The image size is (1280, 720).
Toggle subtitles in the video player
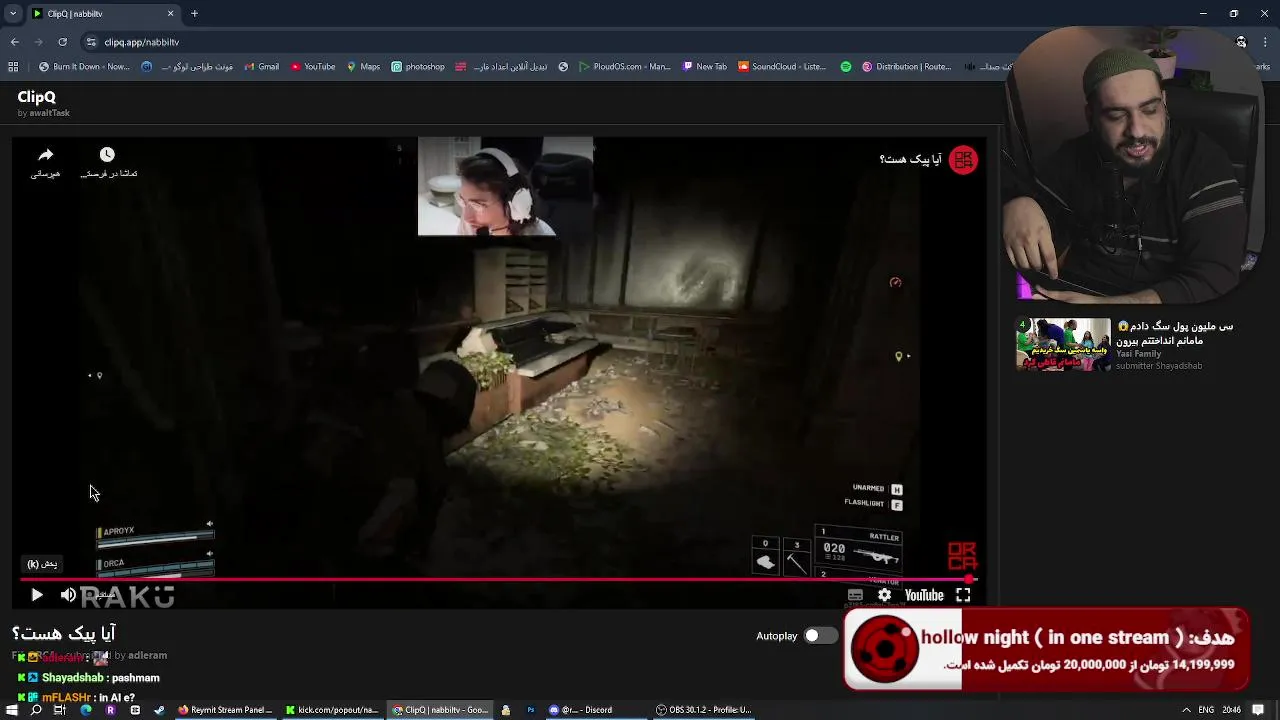[855, 595]
